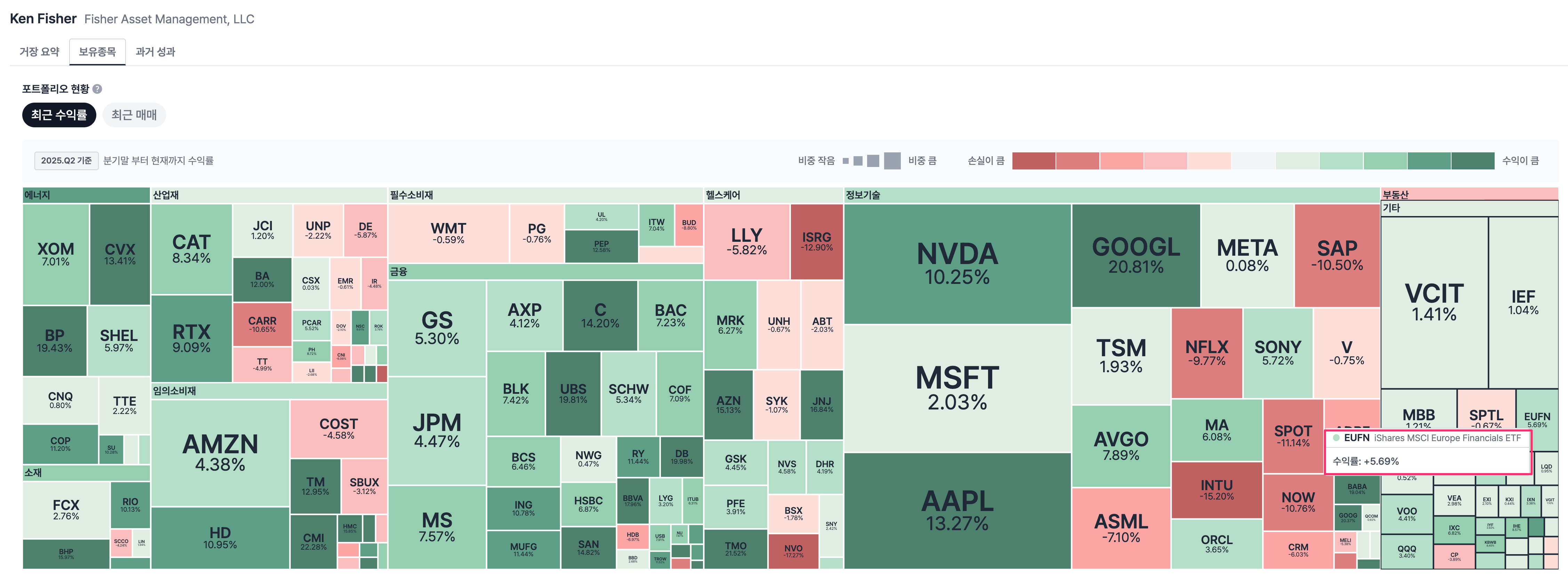The width and height of the screenshot is (1568, 574).
Task: Select the GOOGL 20.81% tile
Action: [1136, 255]
